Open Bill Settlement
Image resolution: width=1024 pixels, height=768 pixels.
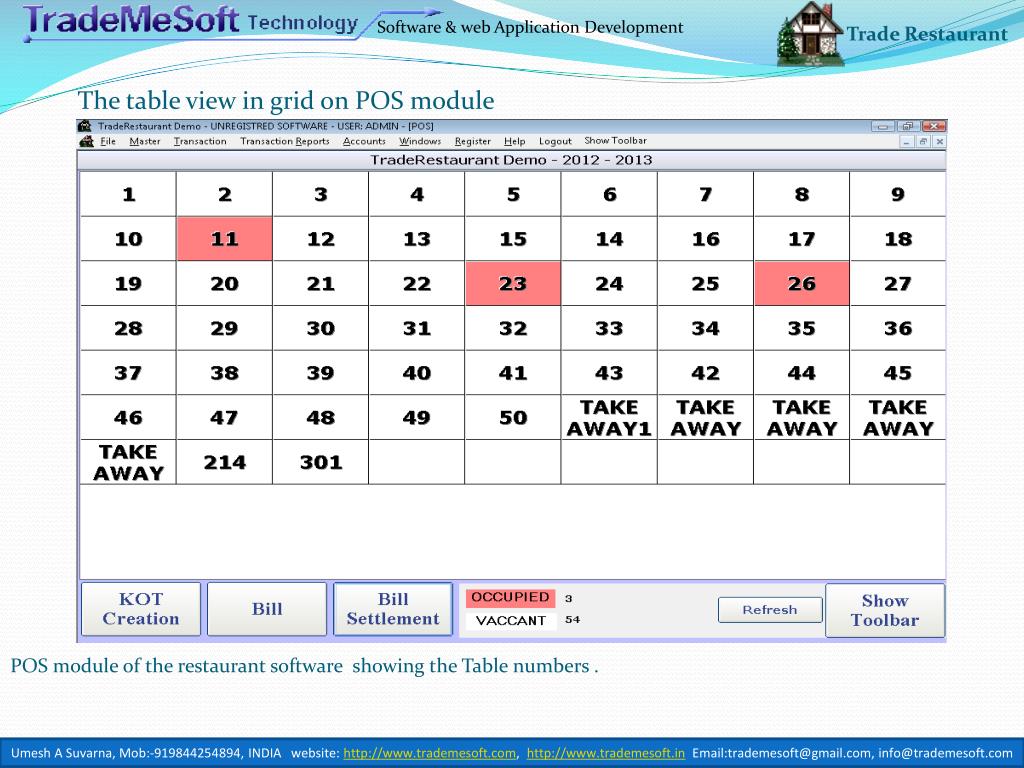pyautogui.click(x=393, y=609)
